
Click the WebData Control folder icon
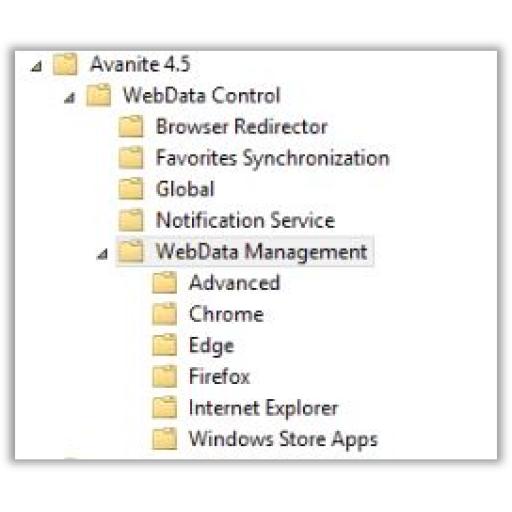click(x=98, y=95)
